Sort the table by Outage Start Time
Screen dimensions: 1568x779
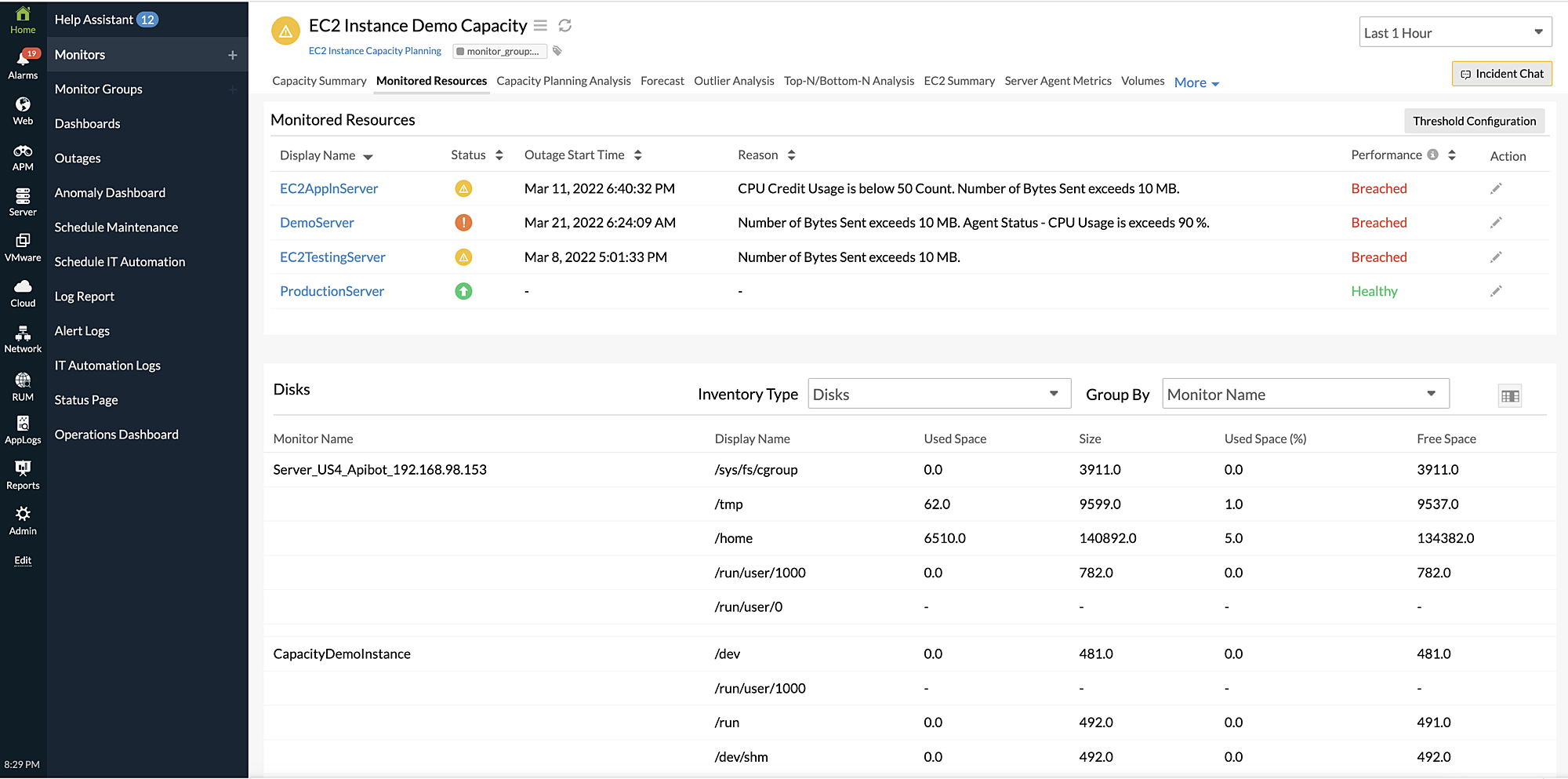tap(637, 155)
